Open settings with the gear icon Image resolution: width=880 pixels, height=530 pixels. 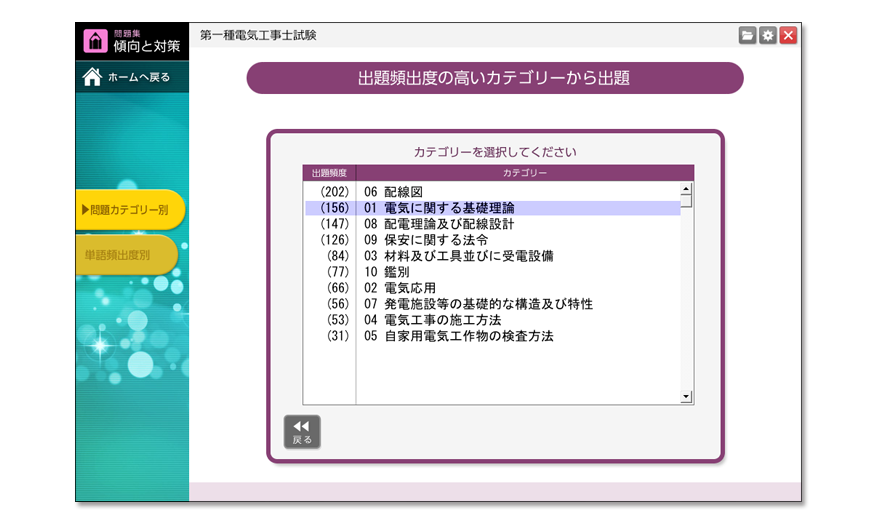pos(768,35)
